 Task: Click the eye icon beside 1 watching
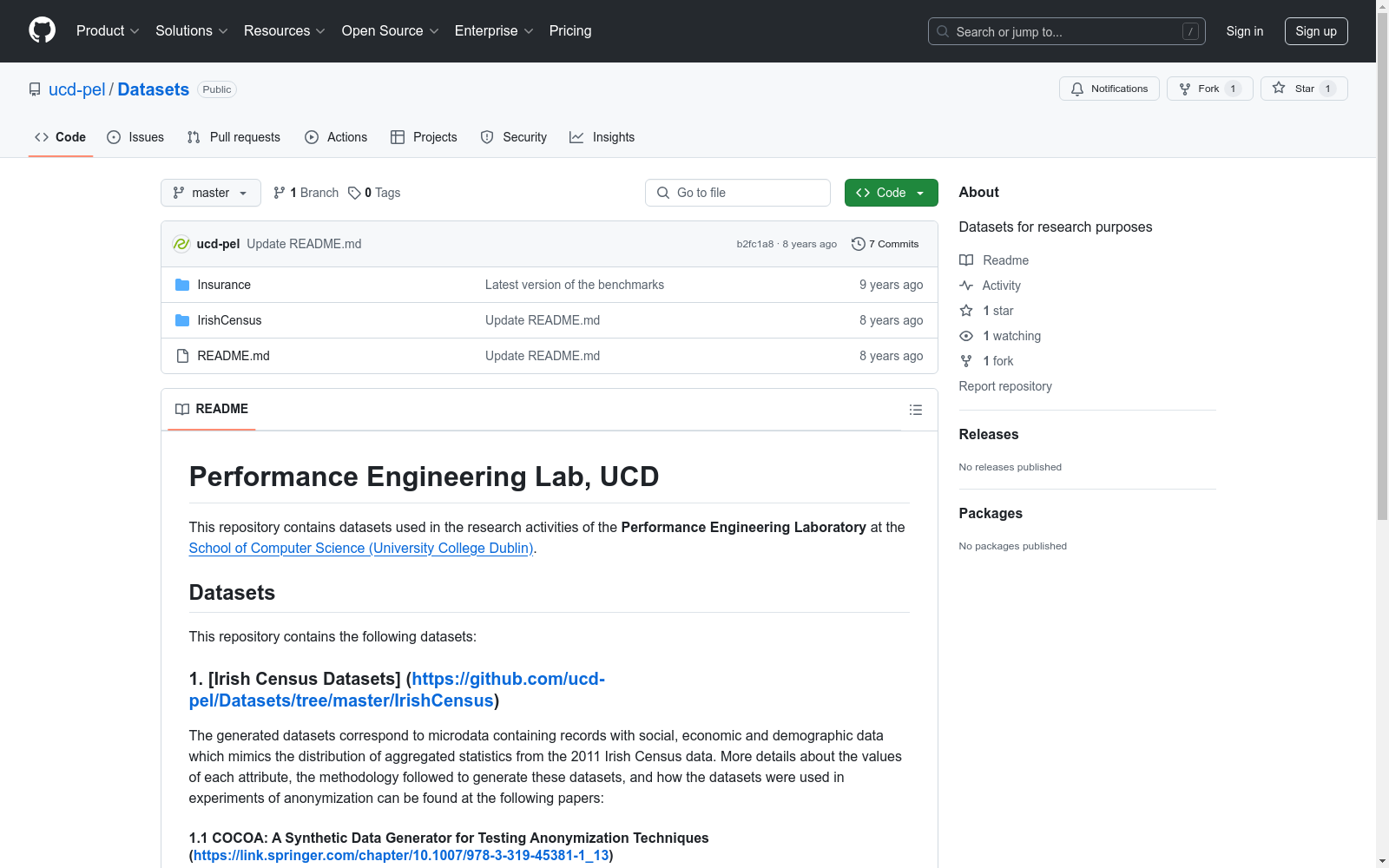[x=966, y=336]
